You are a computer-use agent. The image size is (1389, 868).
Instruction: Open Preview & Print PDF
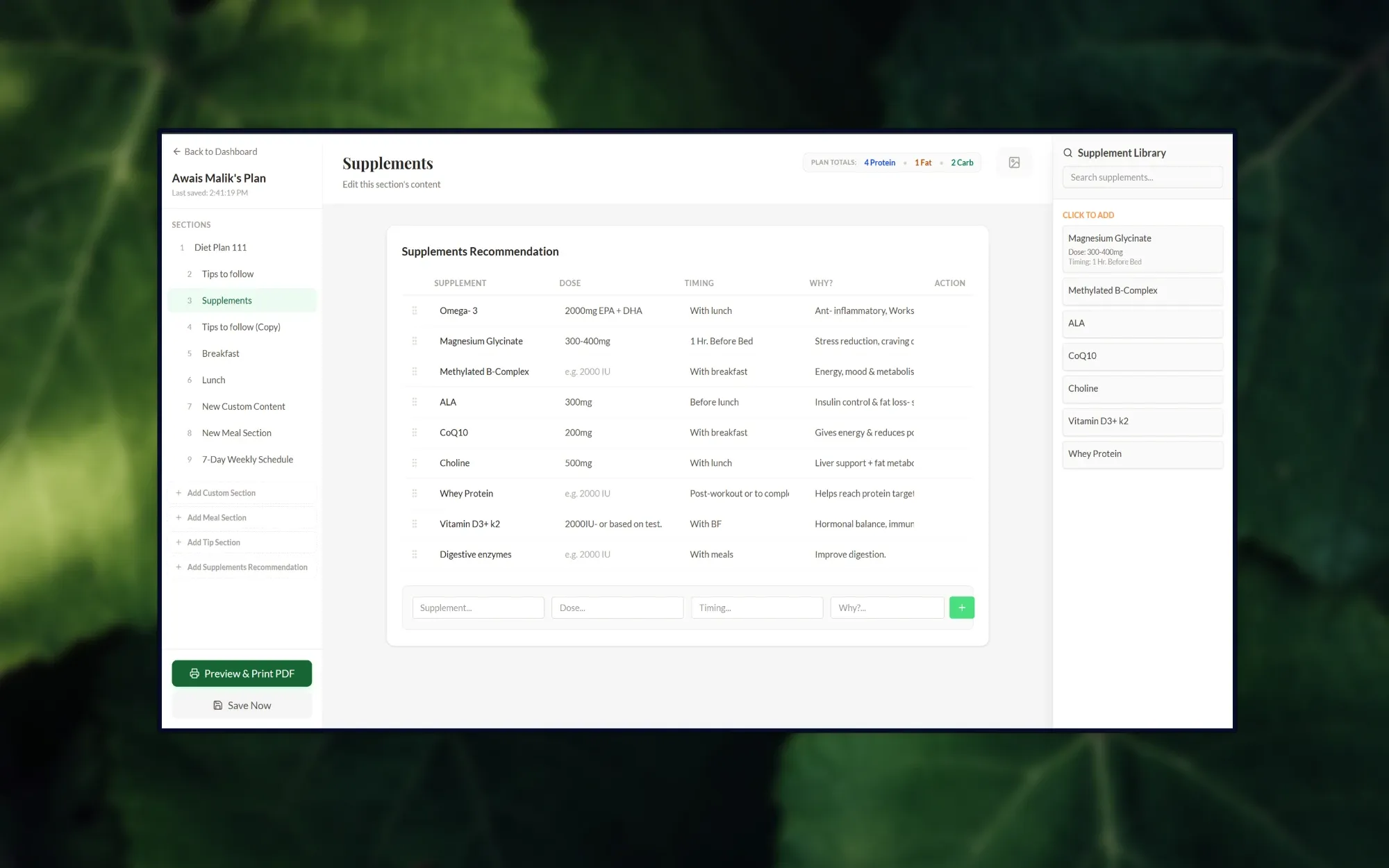point(242,674)
